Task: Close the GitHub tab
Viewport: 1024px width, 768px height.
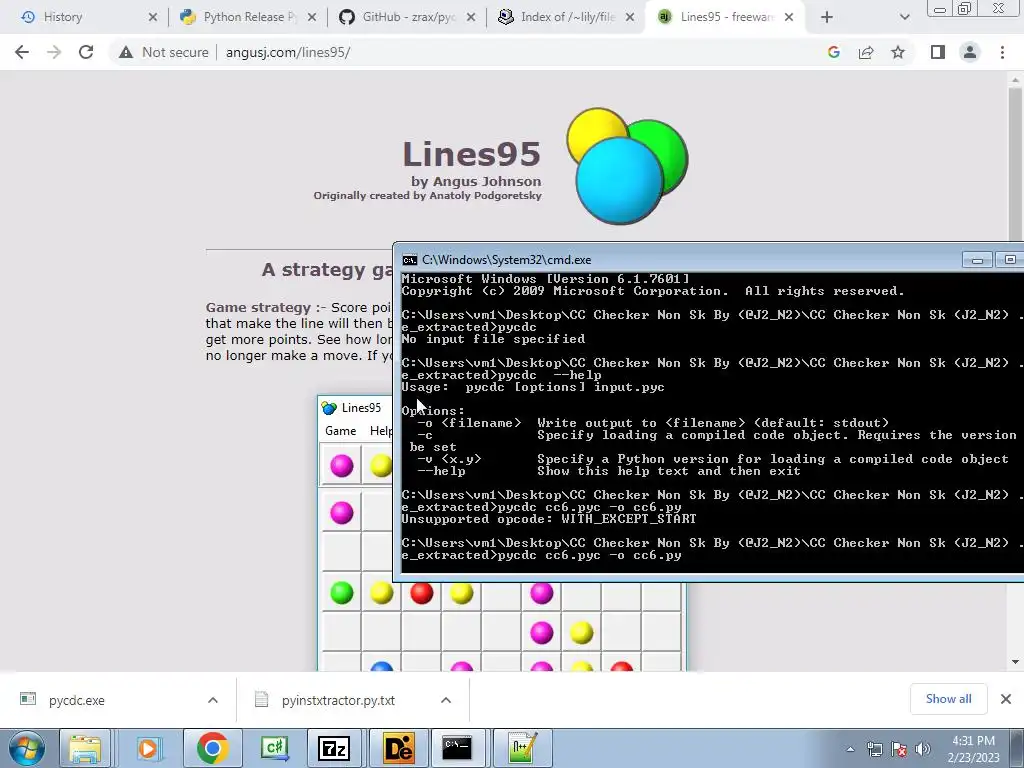Action: [471, 17]
